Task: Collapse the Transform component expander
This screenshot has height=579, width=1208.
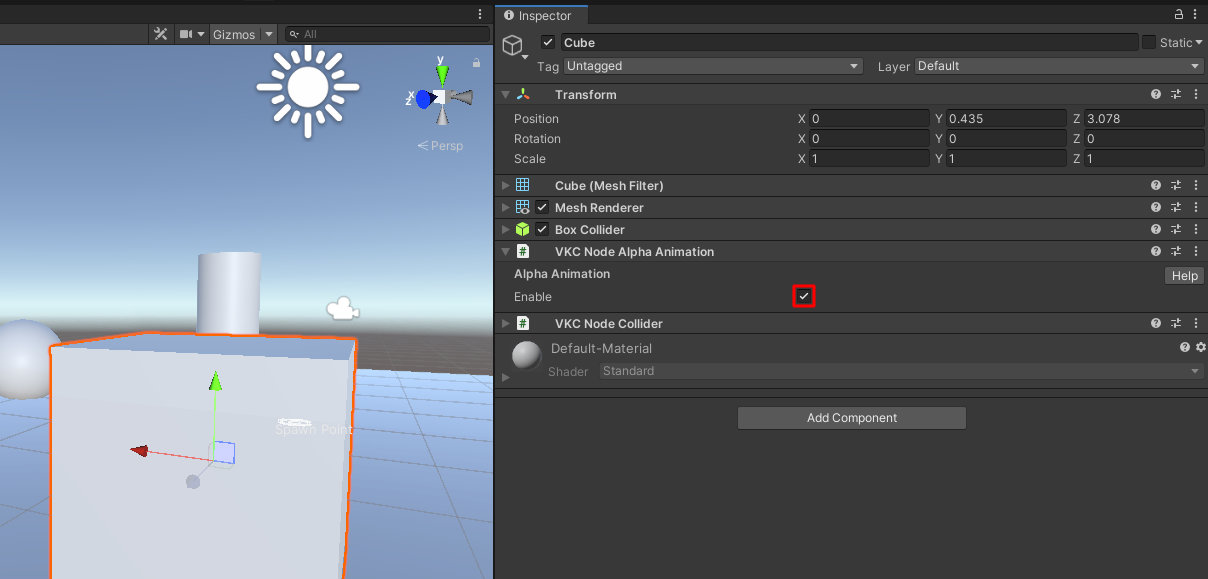Action: click(x=506, y=94)
